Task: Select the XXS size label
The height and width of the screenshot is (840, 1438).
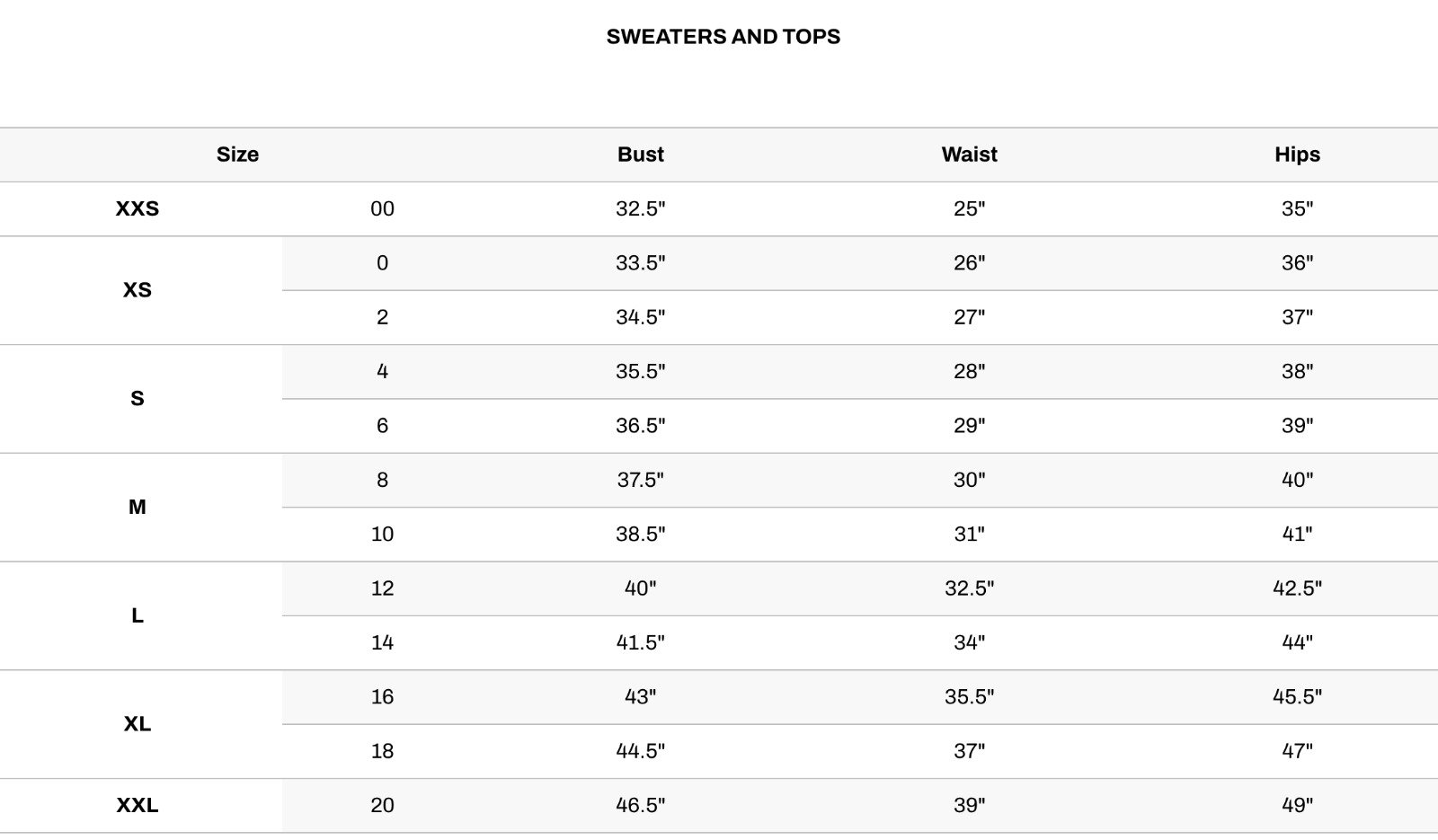Action: click(x=138, y=208)
